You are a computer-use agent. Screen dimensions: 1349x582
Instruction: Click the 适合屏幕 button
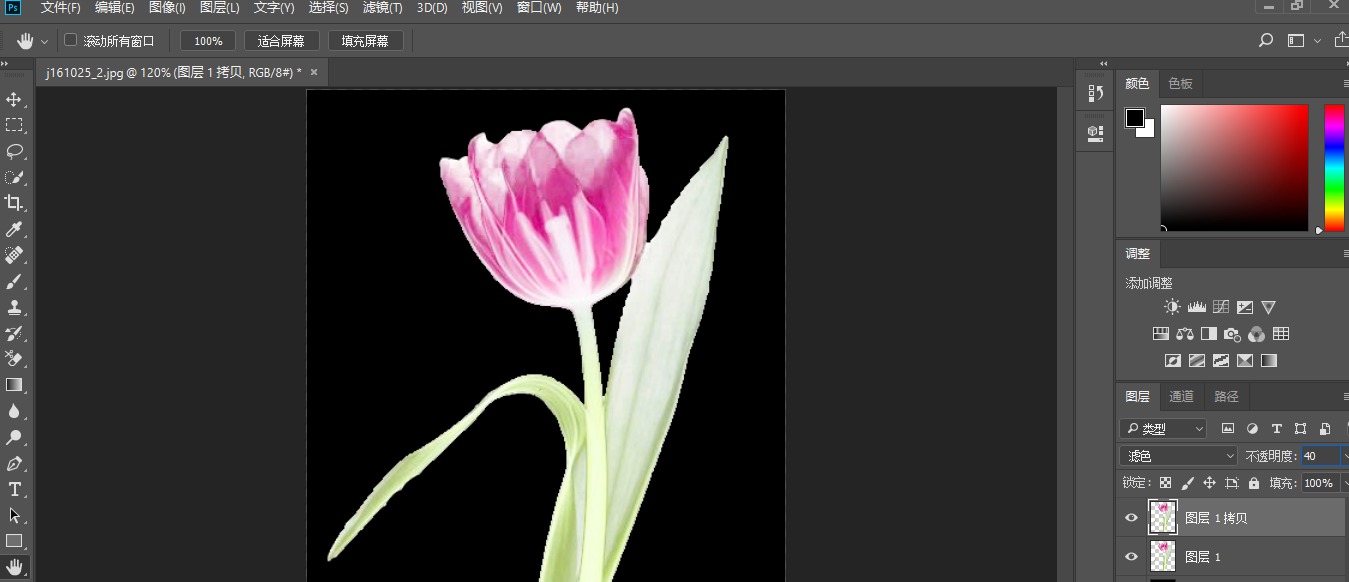[x=281, y=40]
